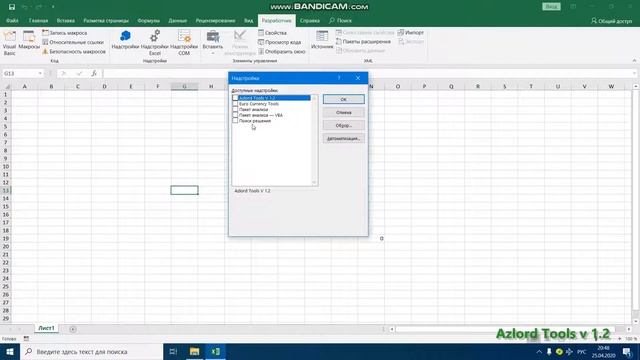Save the workbook from quick access
The width and height of the screenshot is (640, 360).
tap(12, 7)
